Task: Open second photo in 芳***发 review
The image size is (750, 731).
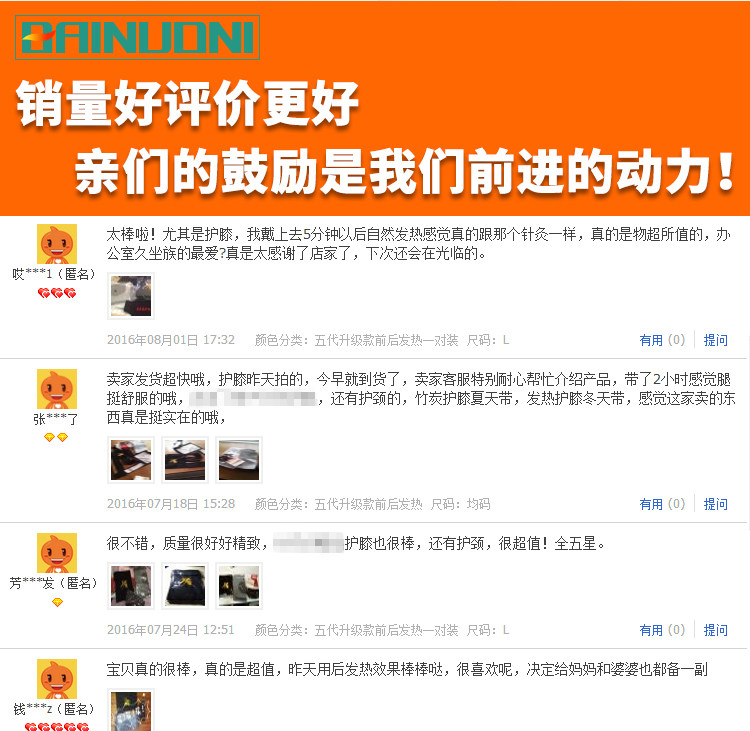Action: click(x=185, y=586)
